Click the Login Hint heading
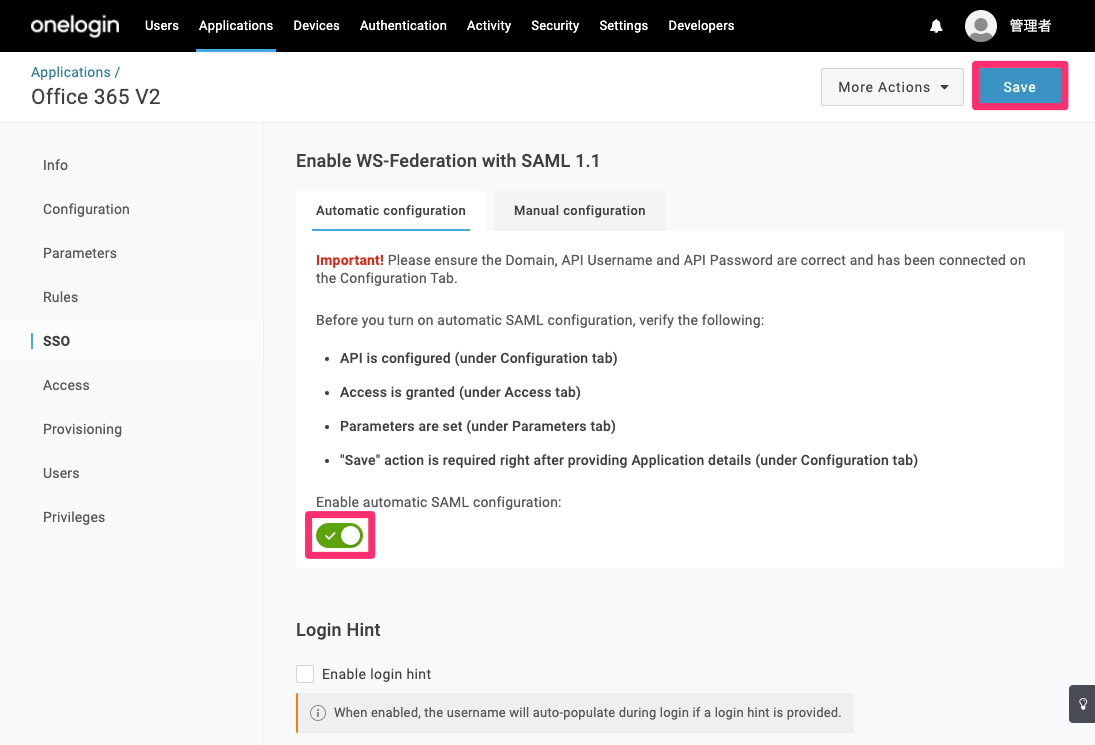The width and height of the screenshot is (1095, 745). 338,630
